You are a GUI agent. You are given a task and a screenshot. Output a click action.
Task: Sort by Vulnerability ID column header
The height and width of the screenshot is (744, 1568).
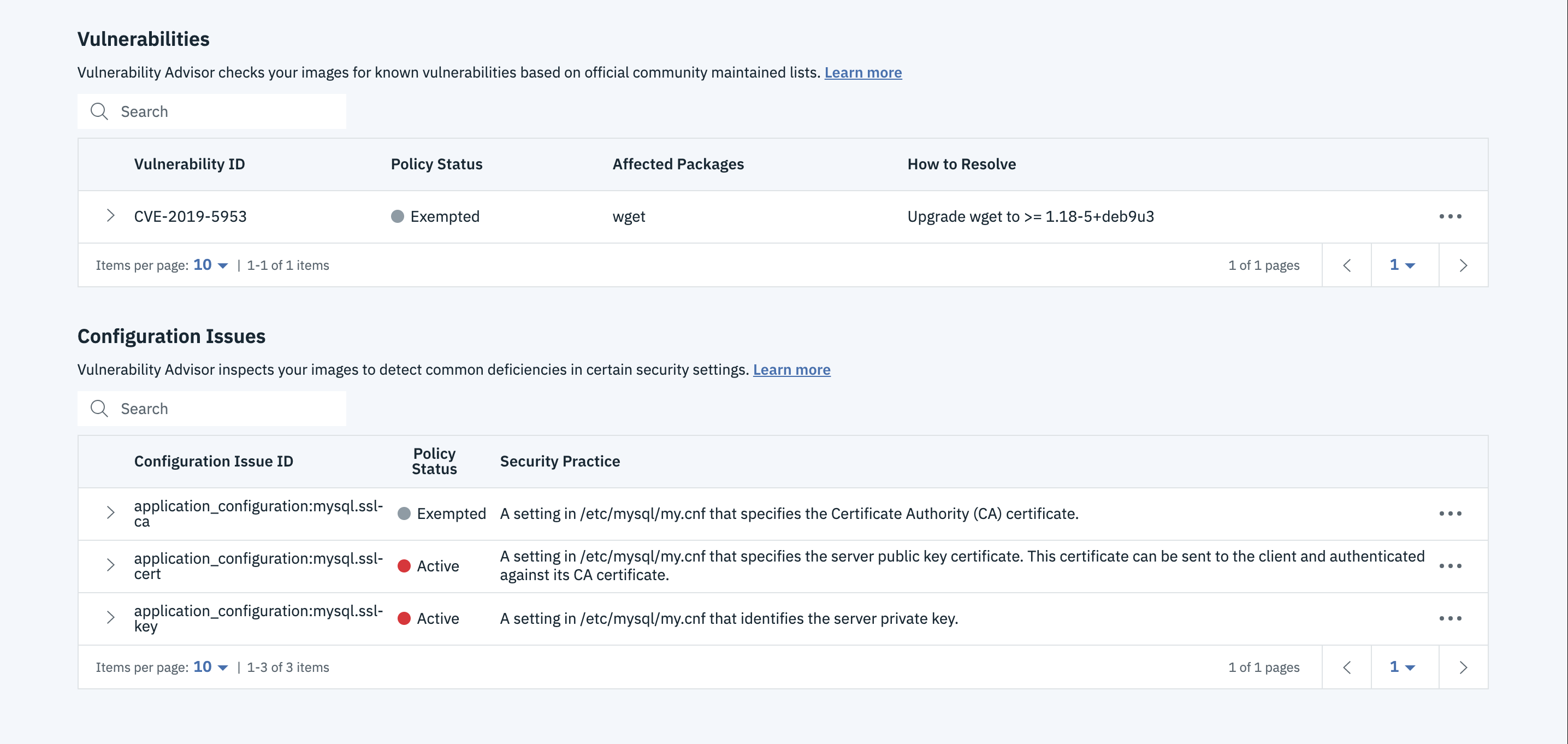coord(190,164)
